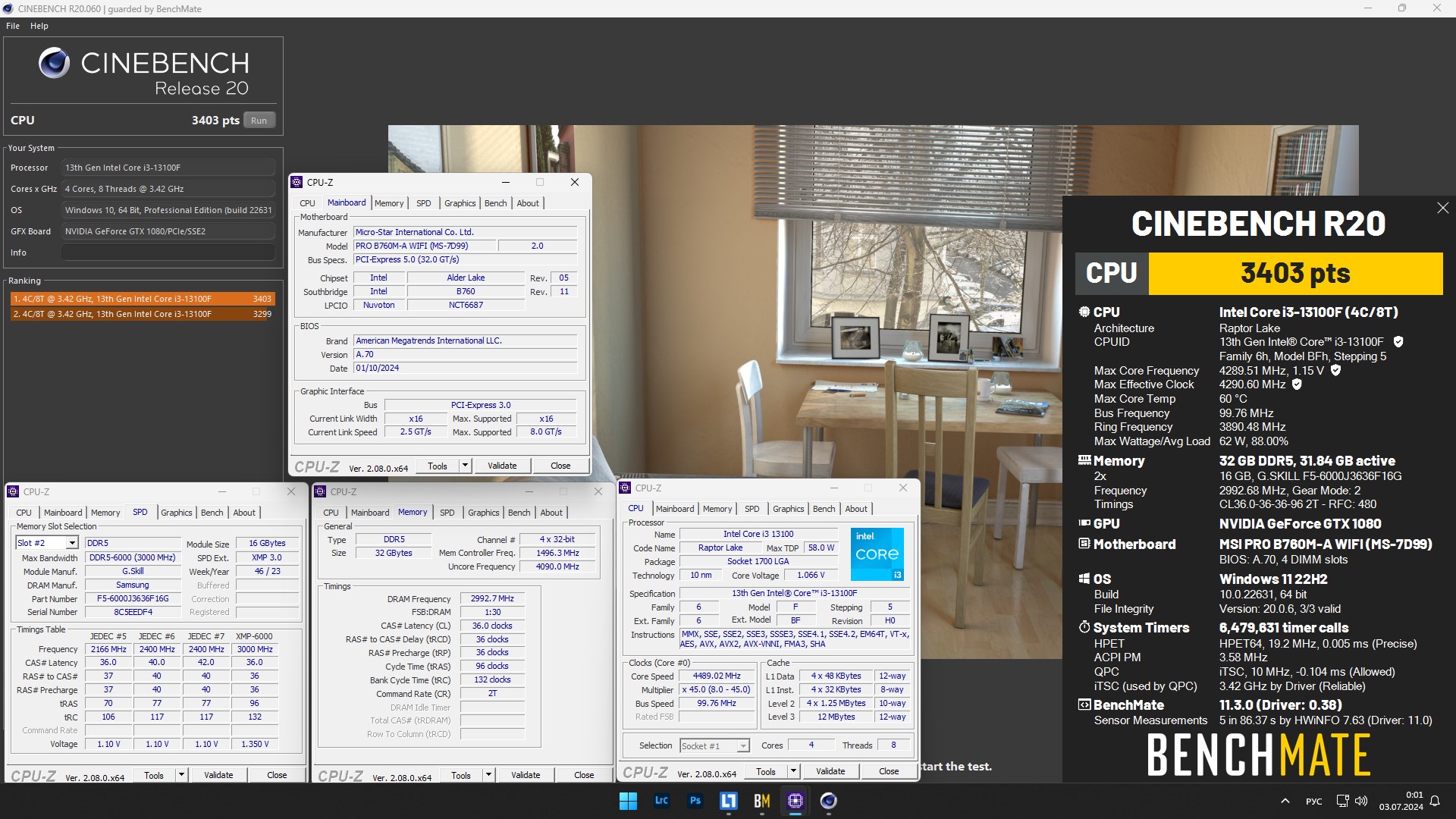The width and height of the screenshot is (1456, 819).
Task: Open Tools dropdown arrow in CPU window
Action: [793, 771]
